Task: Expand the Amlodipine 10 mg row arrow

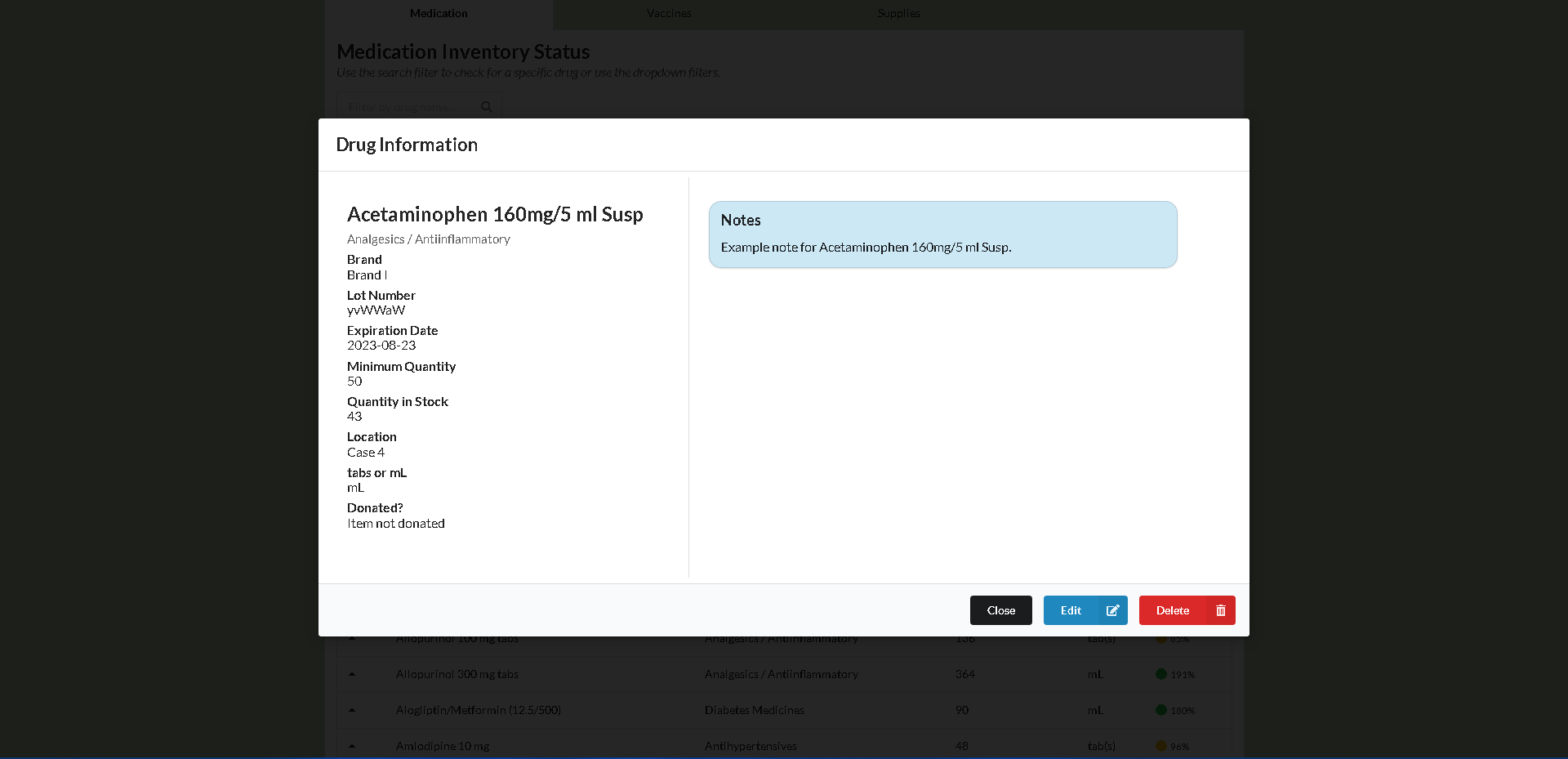Action: tap(352, 746)
